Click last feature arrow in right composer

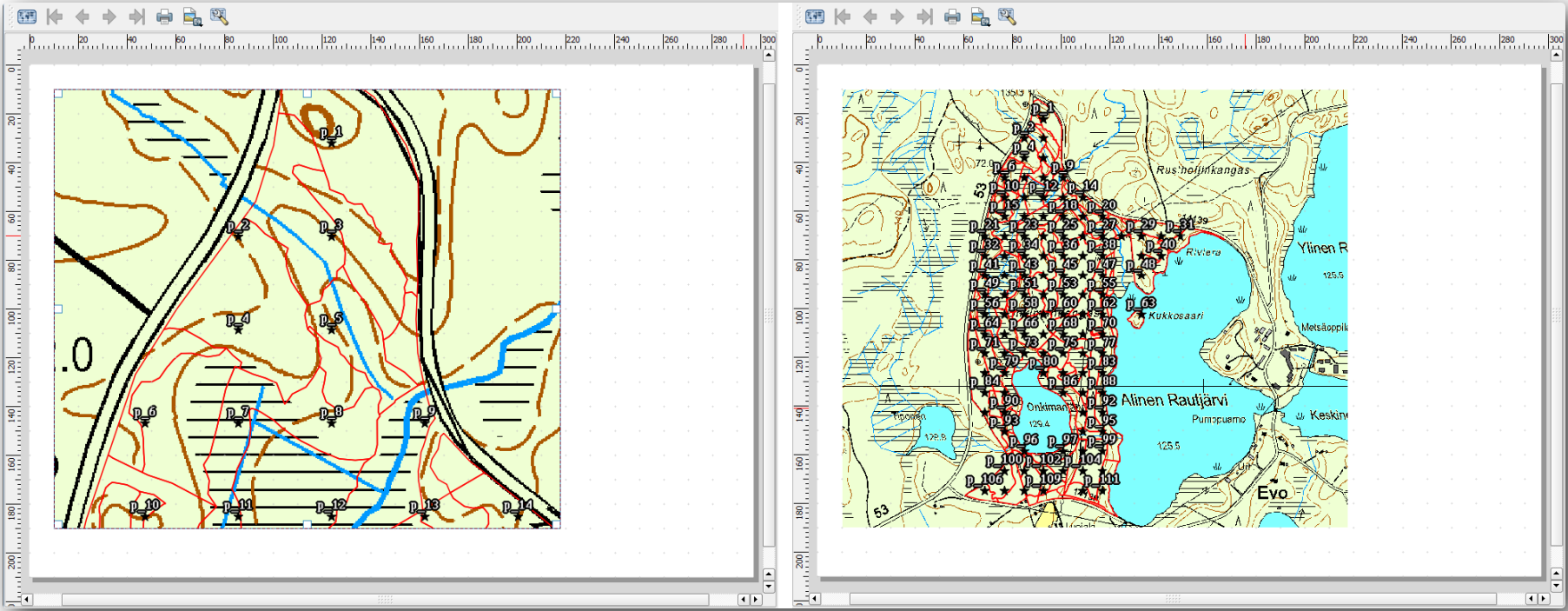(x=924, y=17)
